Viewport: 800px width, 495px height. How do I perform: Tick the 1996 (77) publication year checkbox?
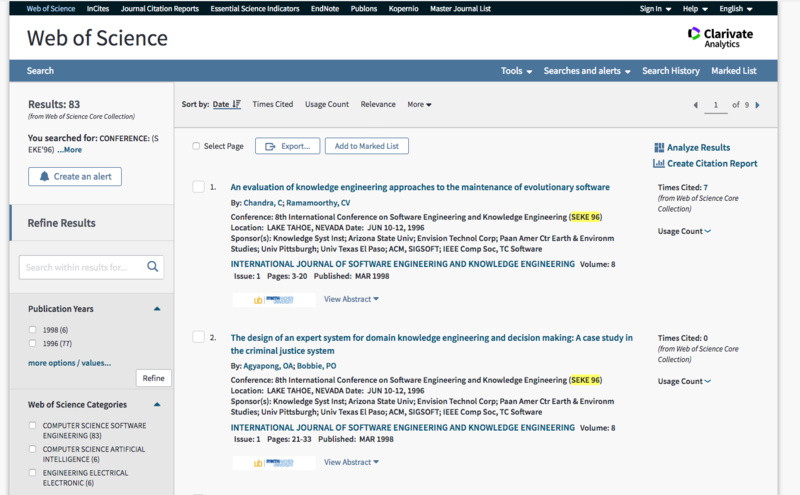coord(35,343)
